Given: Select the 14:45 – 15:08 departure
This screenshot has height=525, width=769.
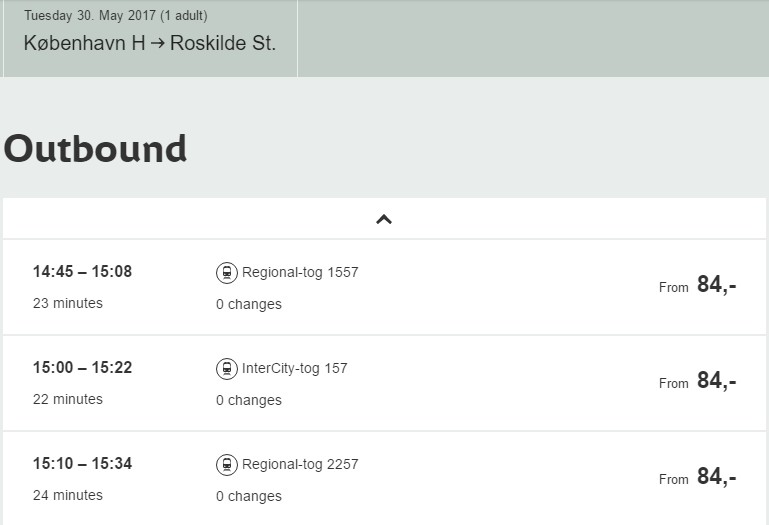Looking at the screenshot, I should click(x=82, y=272).
